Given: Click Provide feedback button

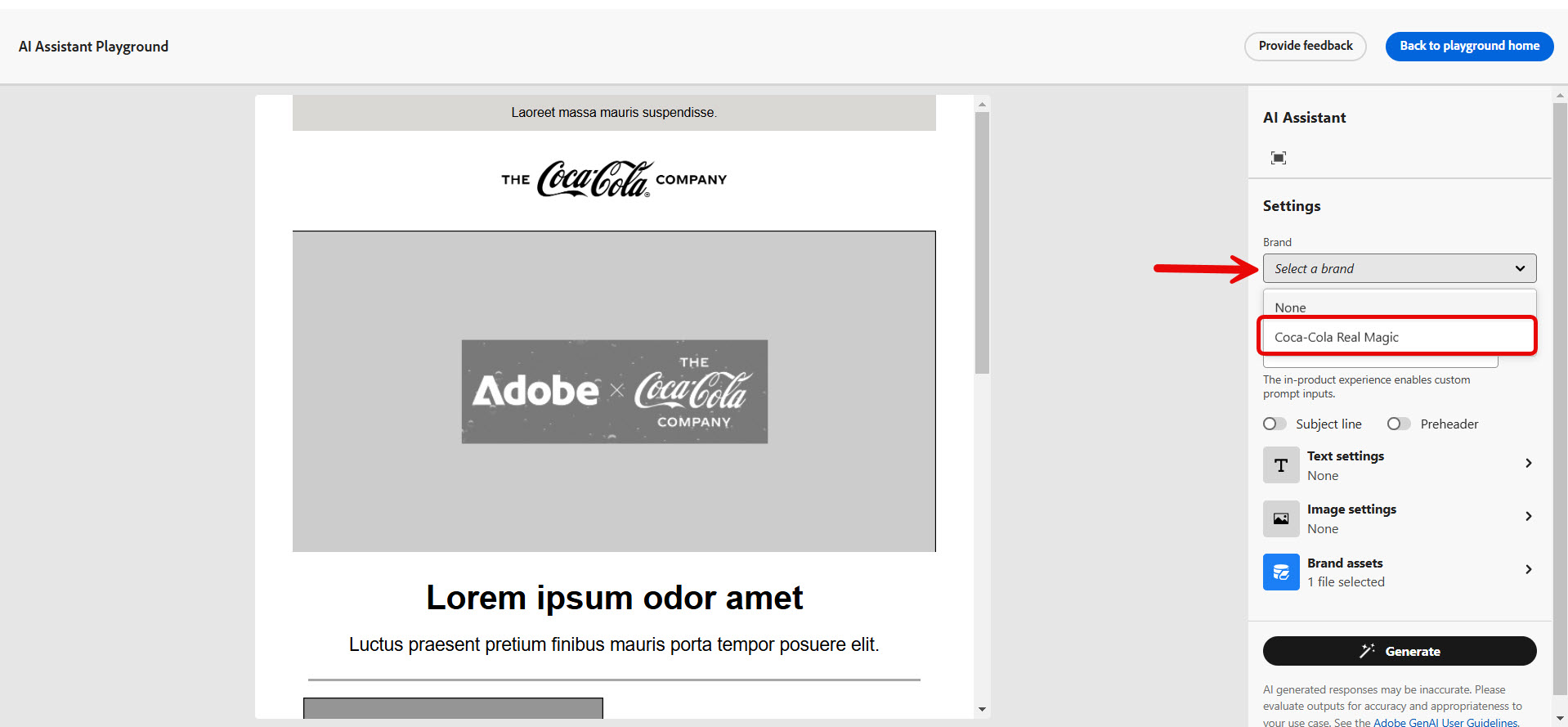Looking at the screenshot, I should [x=1306, y=46].
